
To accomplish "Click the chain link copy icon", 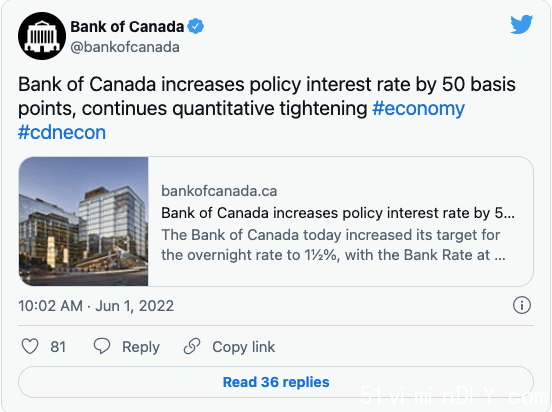I will (192, 346).
